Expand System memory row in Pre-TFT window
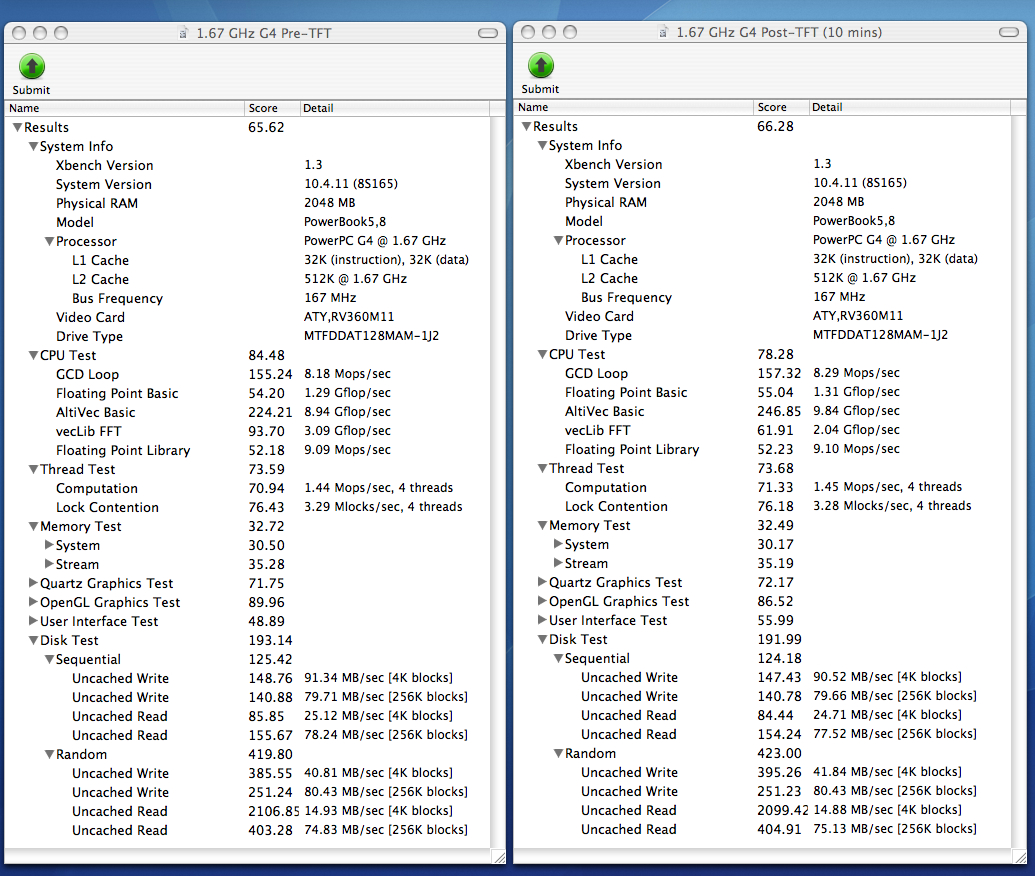 point(49,545)
